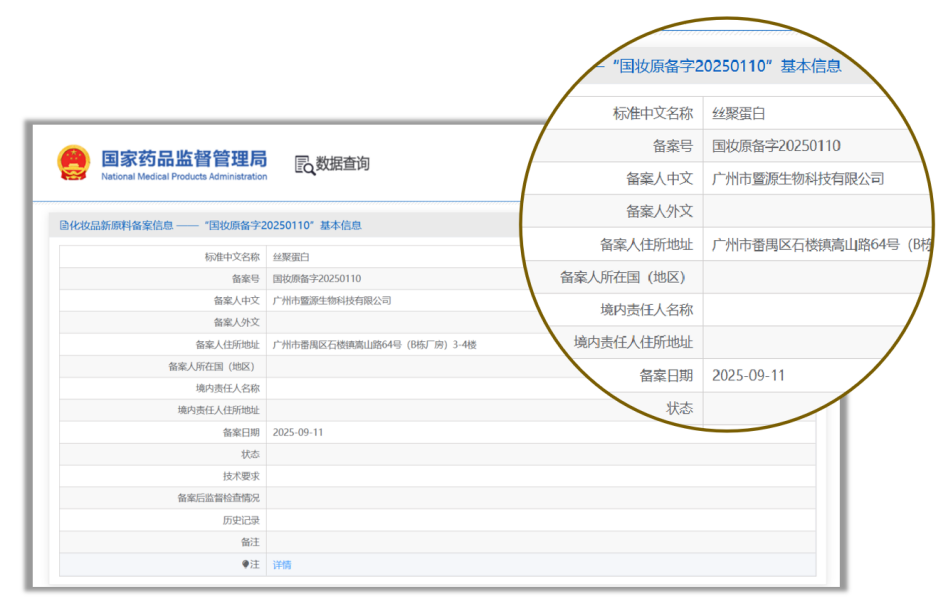
Task: Click the pin icon beside 注
Action: click(245, 564)
